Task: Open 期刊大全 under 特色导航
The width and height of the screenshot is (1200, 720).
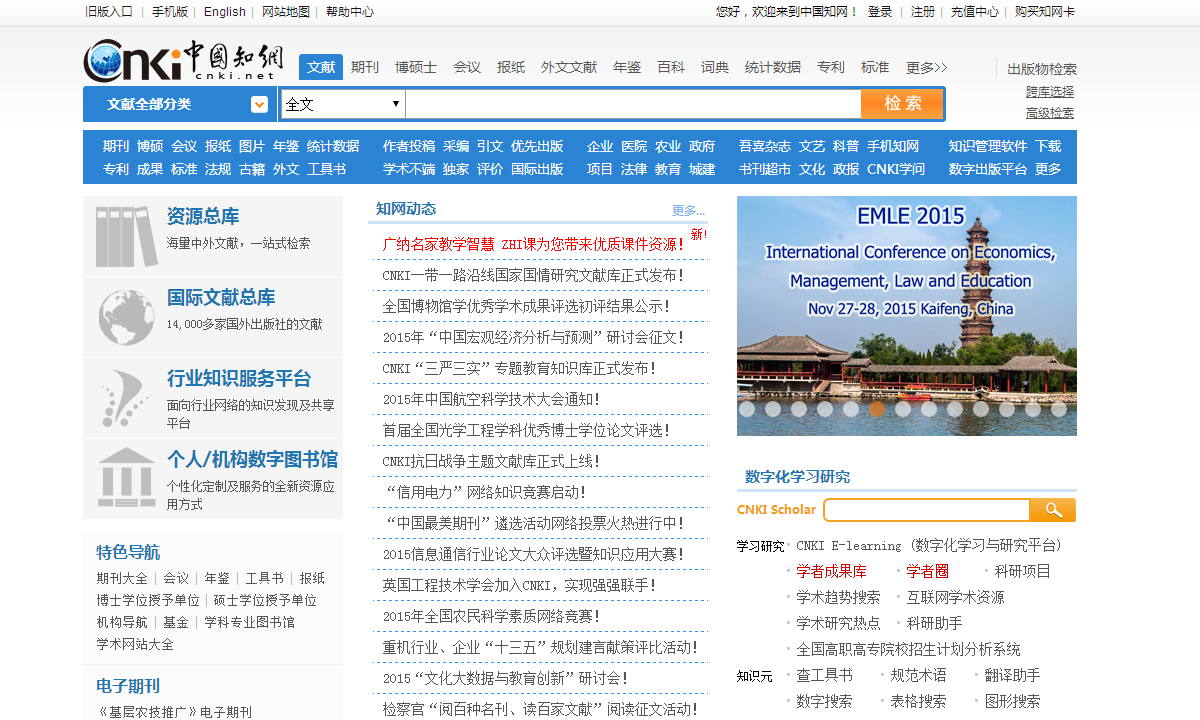Action: tap(122, 578)
